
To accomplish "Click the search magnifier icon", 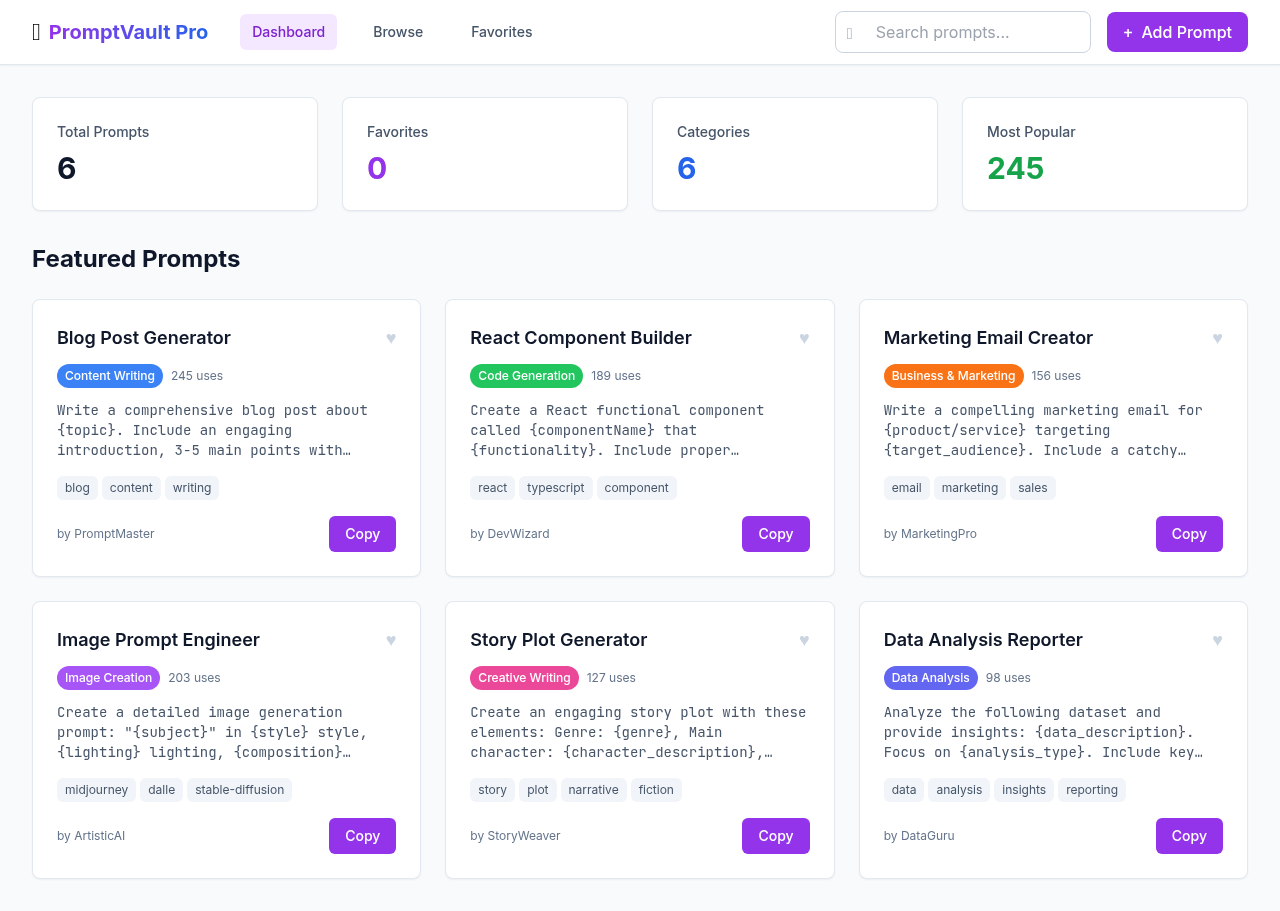I will click(x=850, y=33).
